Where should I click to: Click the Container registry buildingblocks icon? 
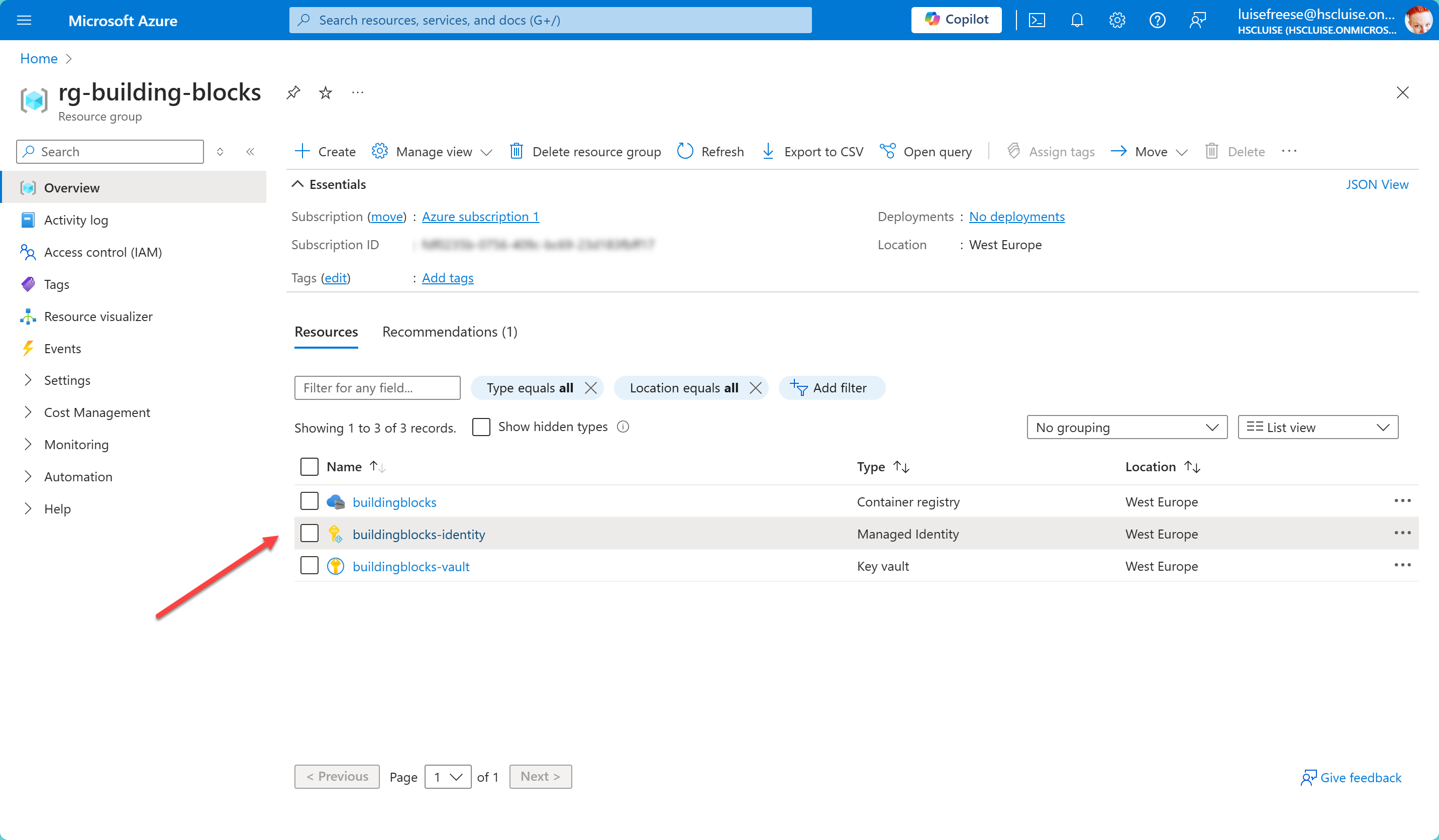tap(335, 502)
